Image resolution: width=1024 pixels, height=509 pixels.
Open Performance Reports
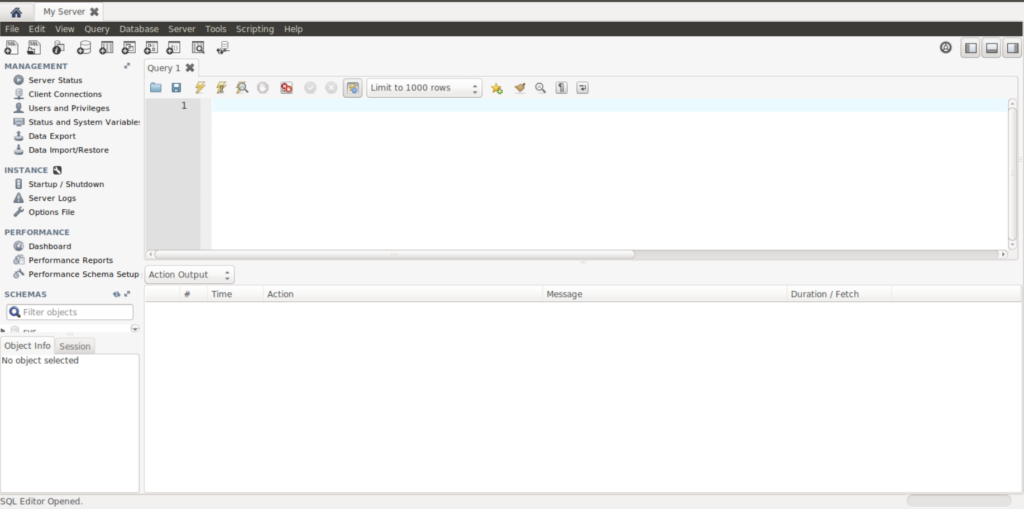click(x=70, y=260)
